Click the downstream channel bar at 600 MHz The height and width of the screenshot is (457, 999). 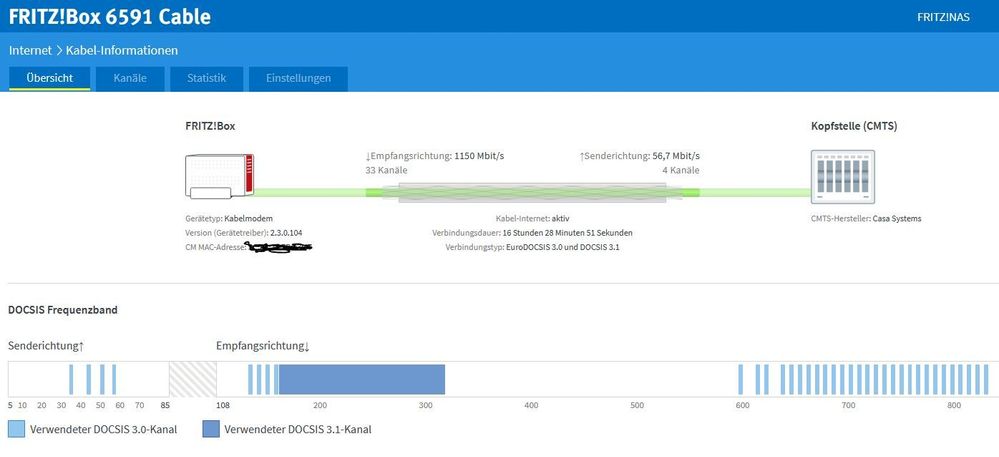pyautogui.click(x=740, y=379)
